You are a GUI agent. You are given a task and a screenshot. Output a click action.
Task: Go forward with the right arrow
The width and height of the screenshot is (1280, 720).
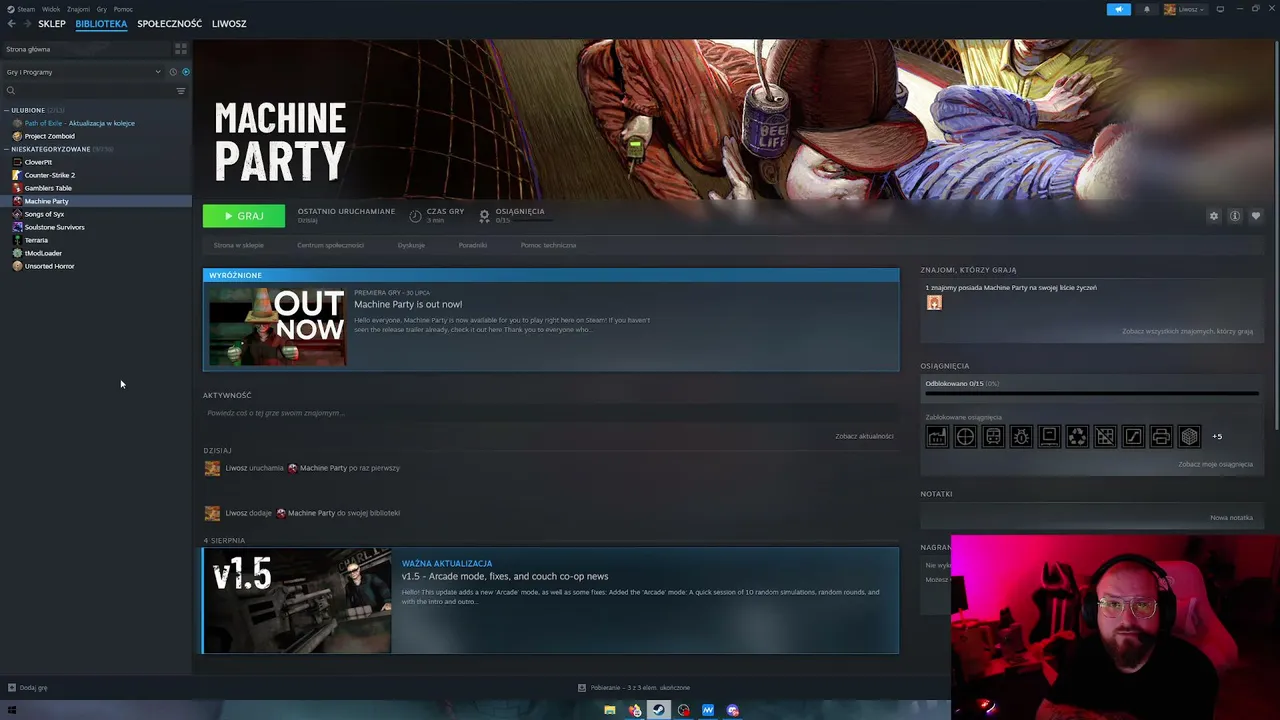click(27, 24)
